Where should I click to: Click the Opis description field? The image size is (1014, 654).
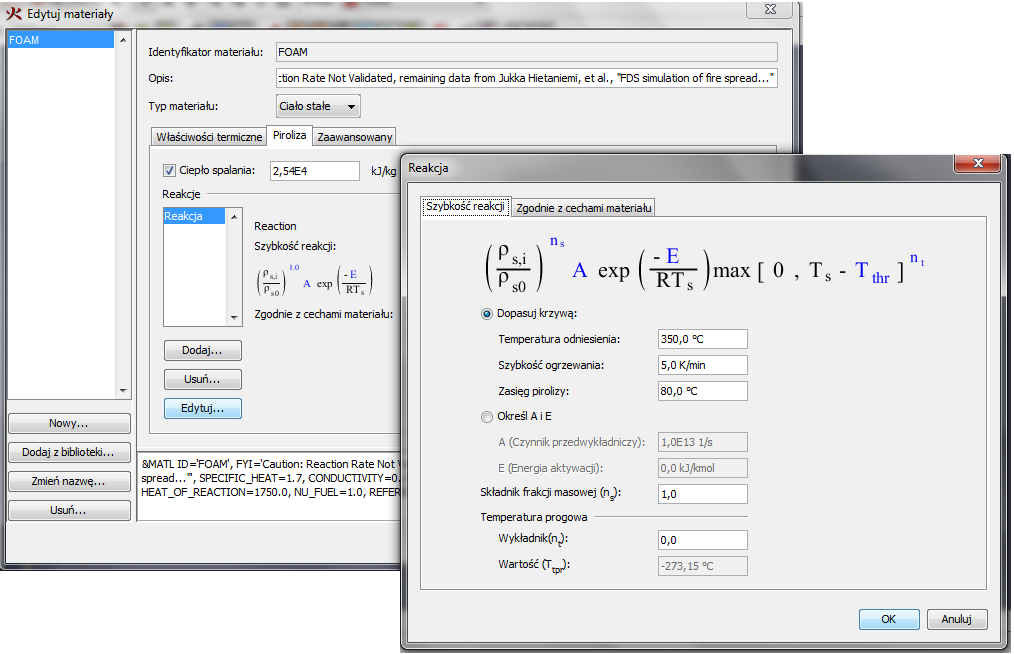(x=526, y=78)
